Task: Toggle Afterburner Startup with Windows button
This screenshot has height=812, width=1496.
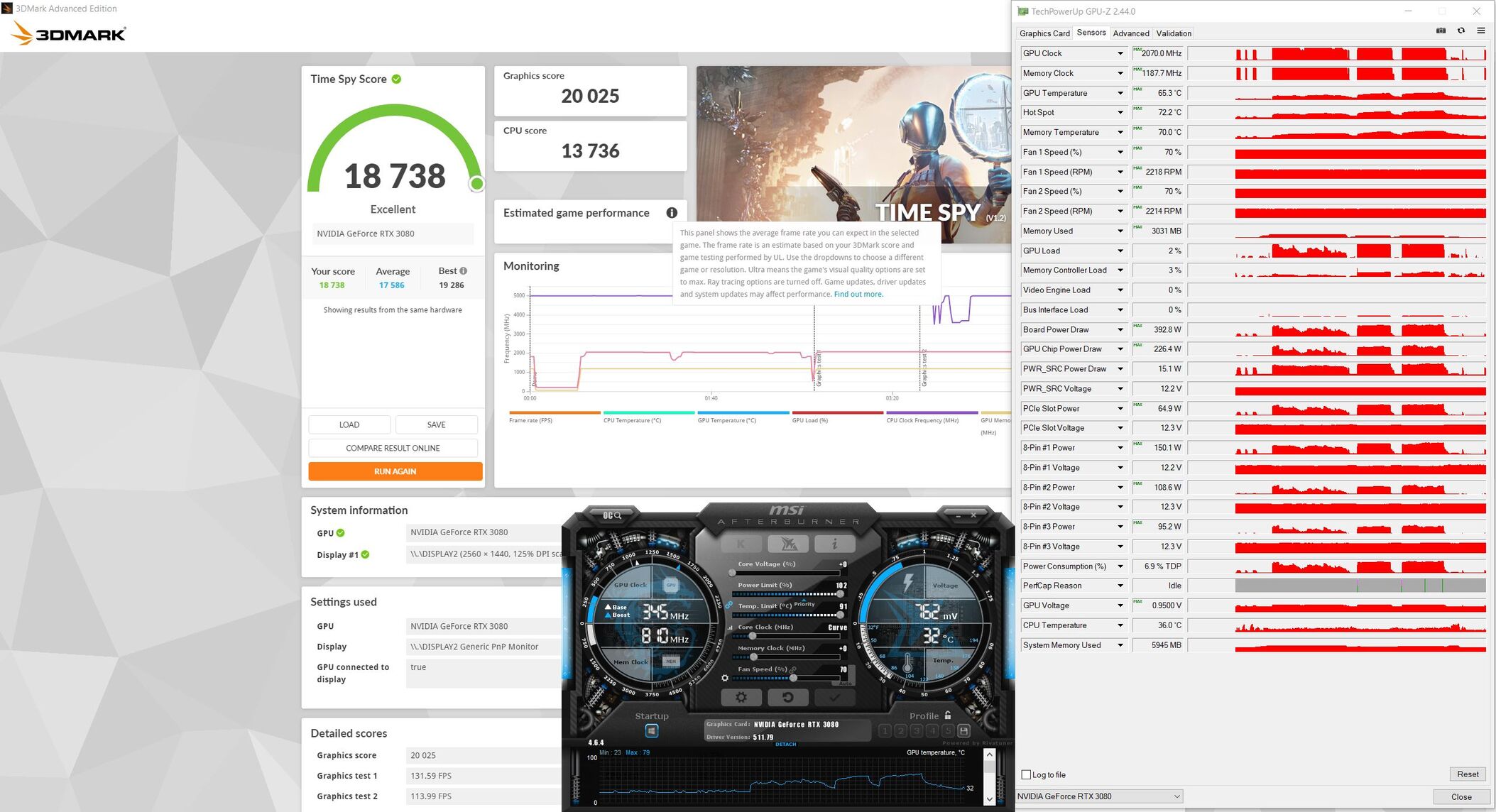Action: tap(651, 730)
